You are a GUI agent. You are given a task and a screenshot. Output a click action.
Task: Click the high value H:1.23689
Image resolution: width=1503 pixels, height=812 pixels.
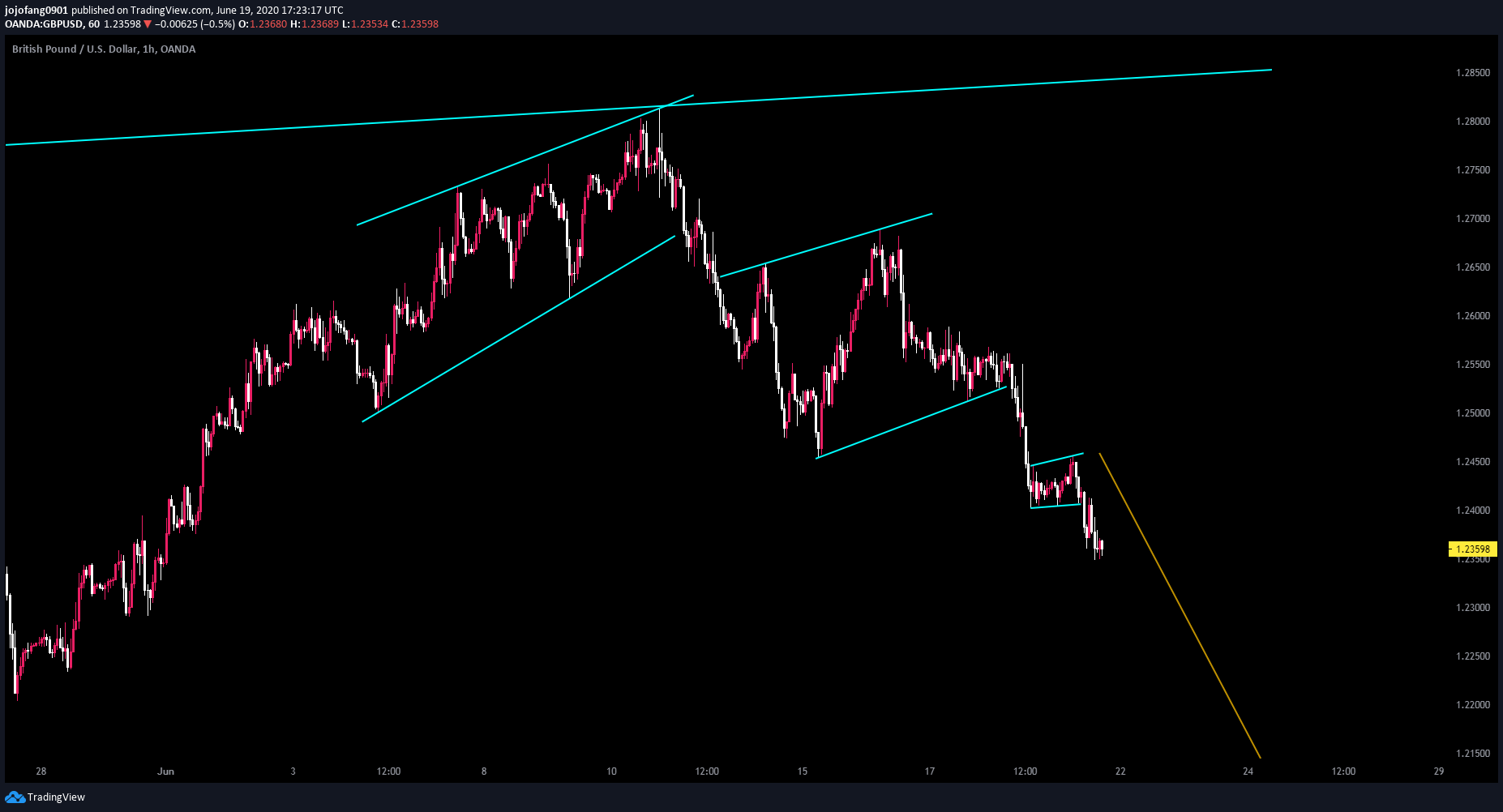coord(315,24)
